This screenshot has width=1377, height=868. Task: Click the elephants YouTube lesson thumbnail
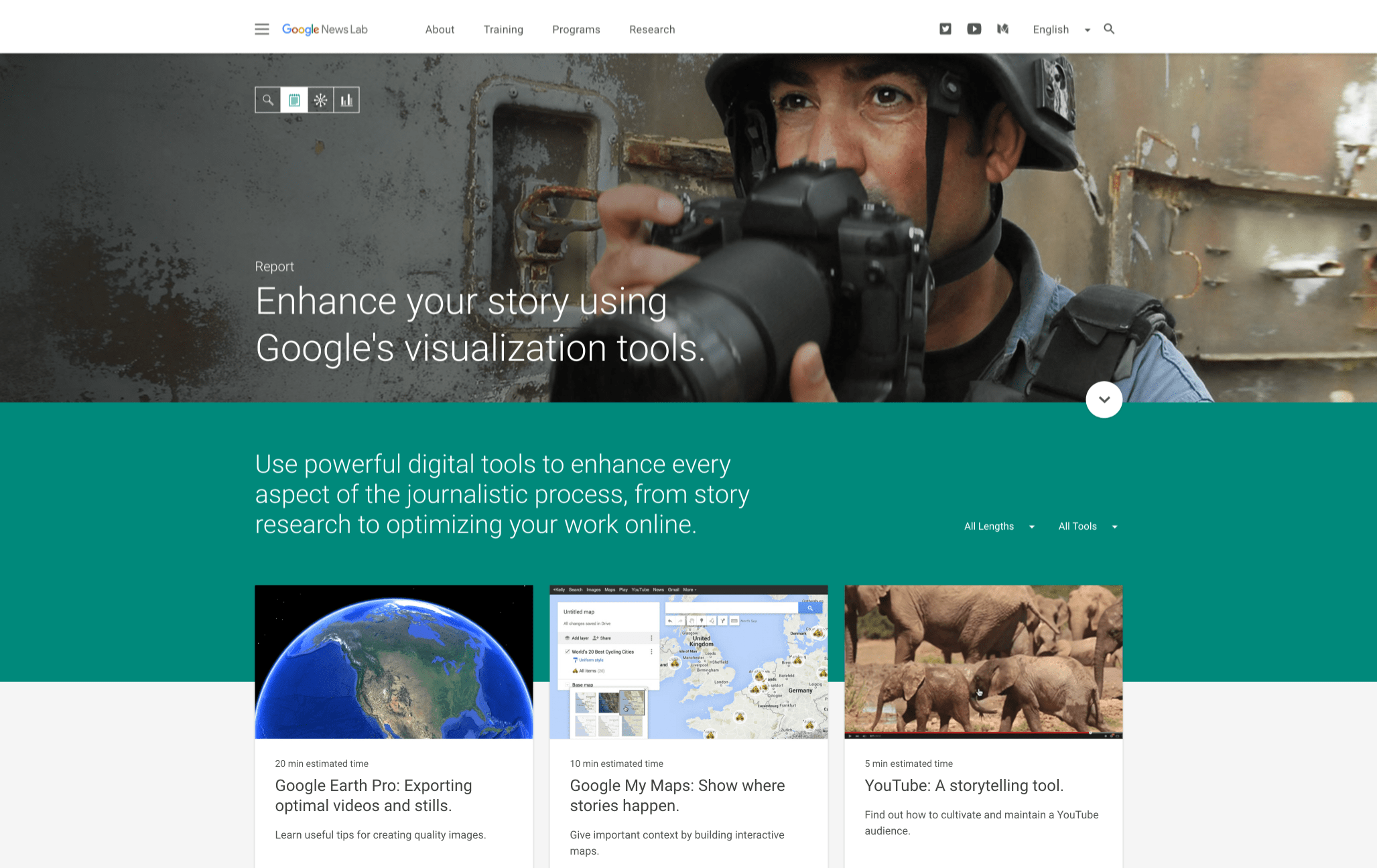pyautogui.click(x=983, y=662)
